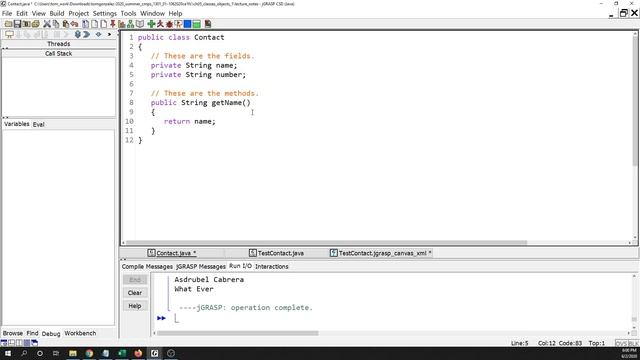Toggle the BLK block indicator in status bar
Image resolution: width=640 pixels, height=360 pixels.
633,343
